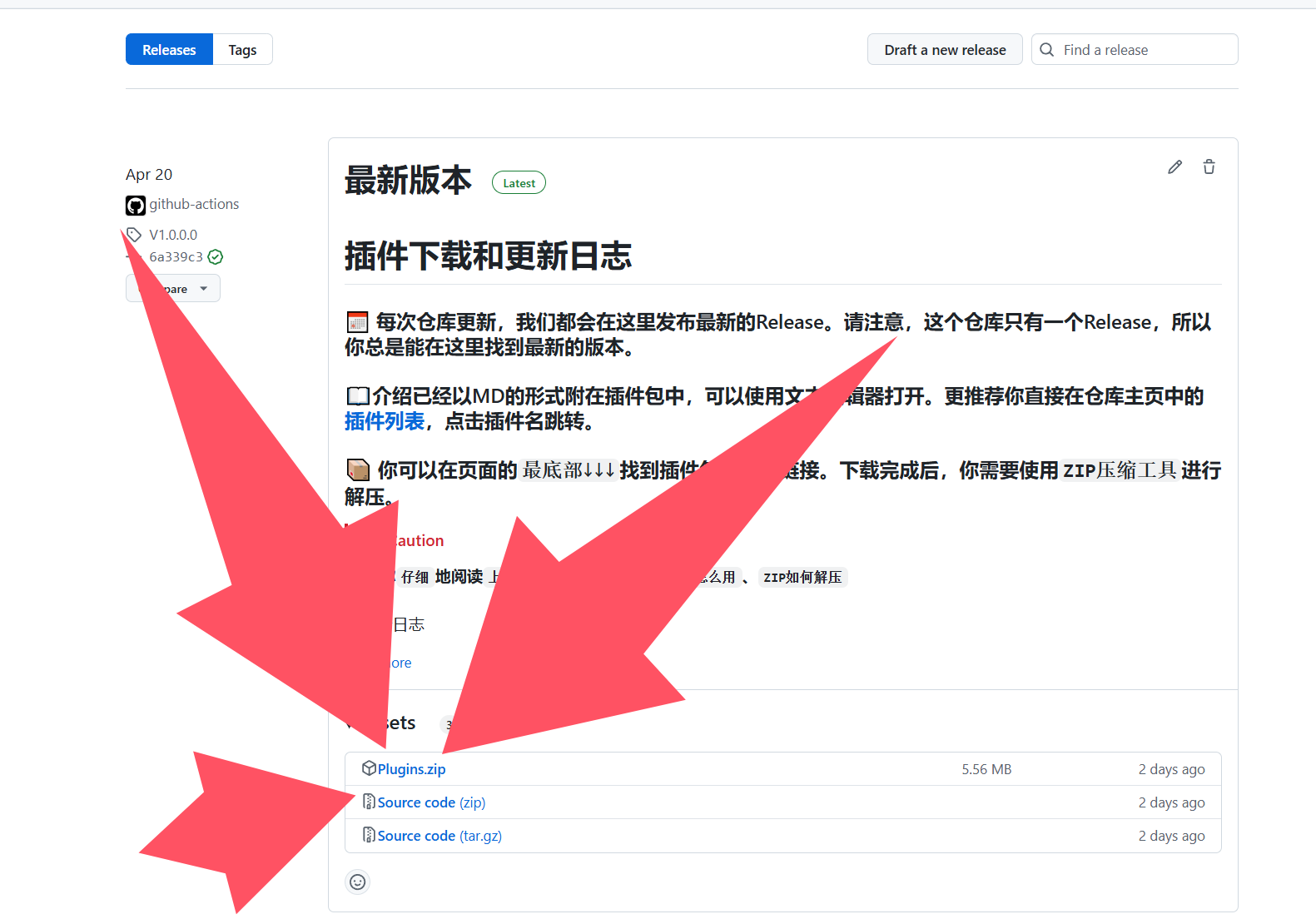
Task: Click the package icon beside Plugins.zip
Action: 369,768
